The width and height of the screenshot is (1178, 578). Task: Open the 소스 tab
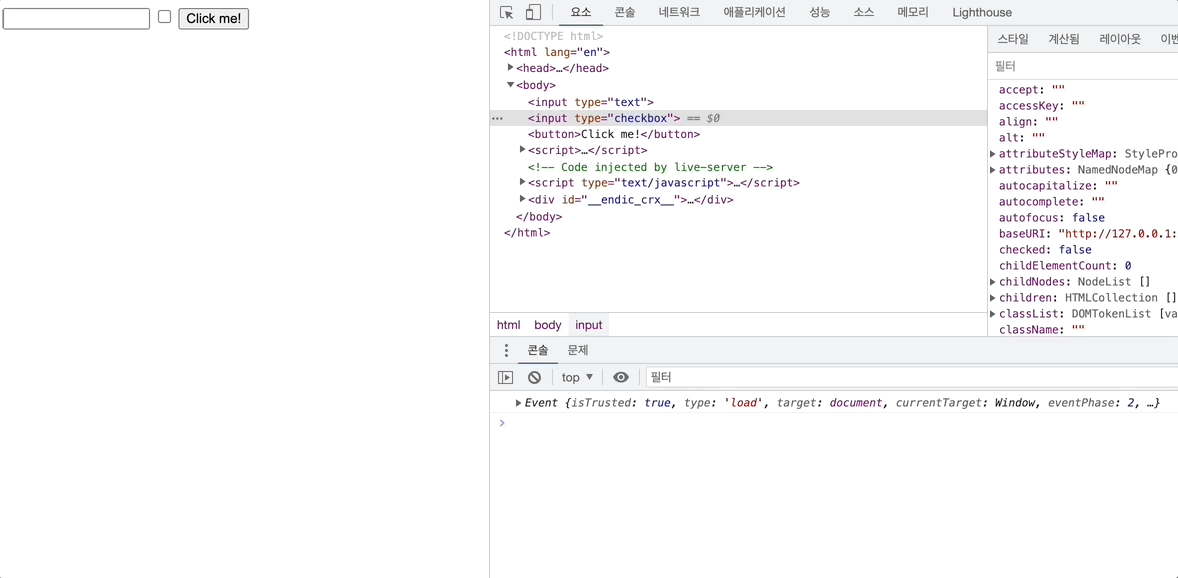click(864, 12)
